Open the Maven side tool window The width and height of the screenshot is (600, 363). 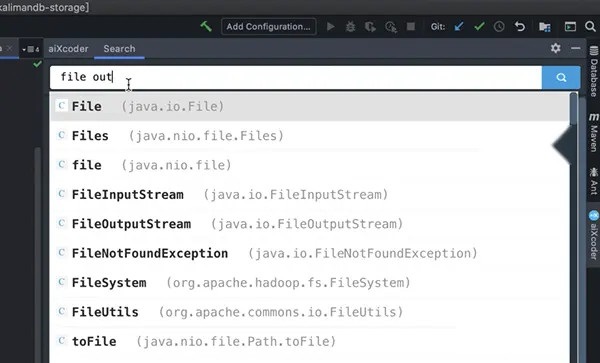pyautogui.click(x=593, y=132)
